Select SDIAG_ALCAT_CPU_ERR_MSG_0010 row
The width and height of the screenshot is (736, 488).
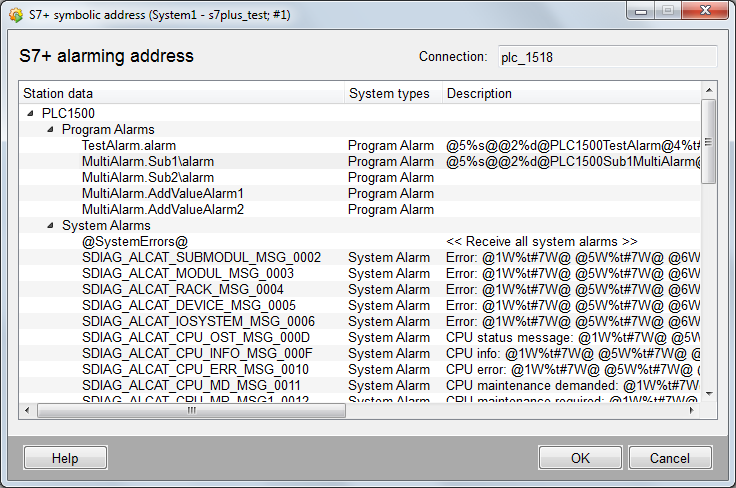195,370
